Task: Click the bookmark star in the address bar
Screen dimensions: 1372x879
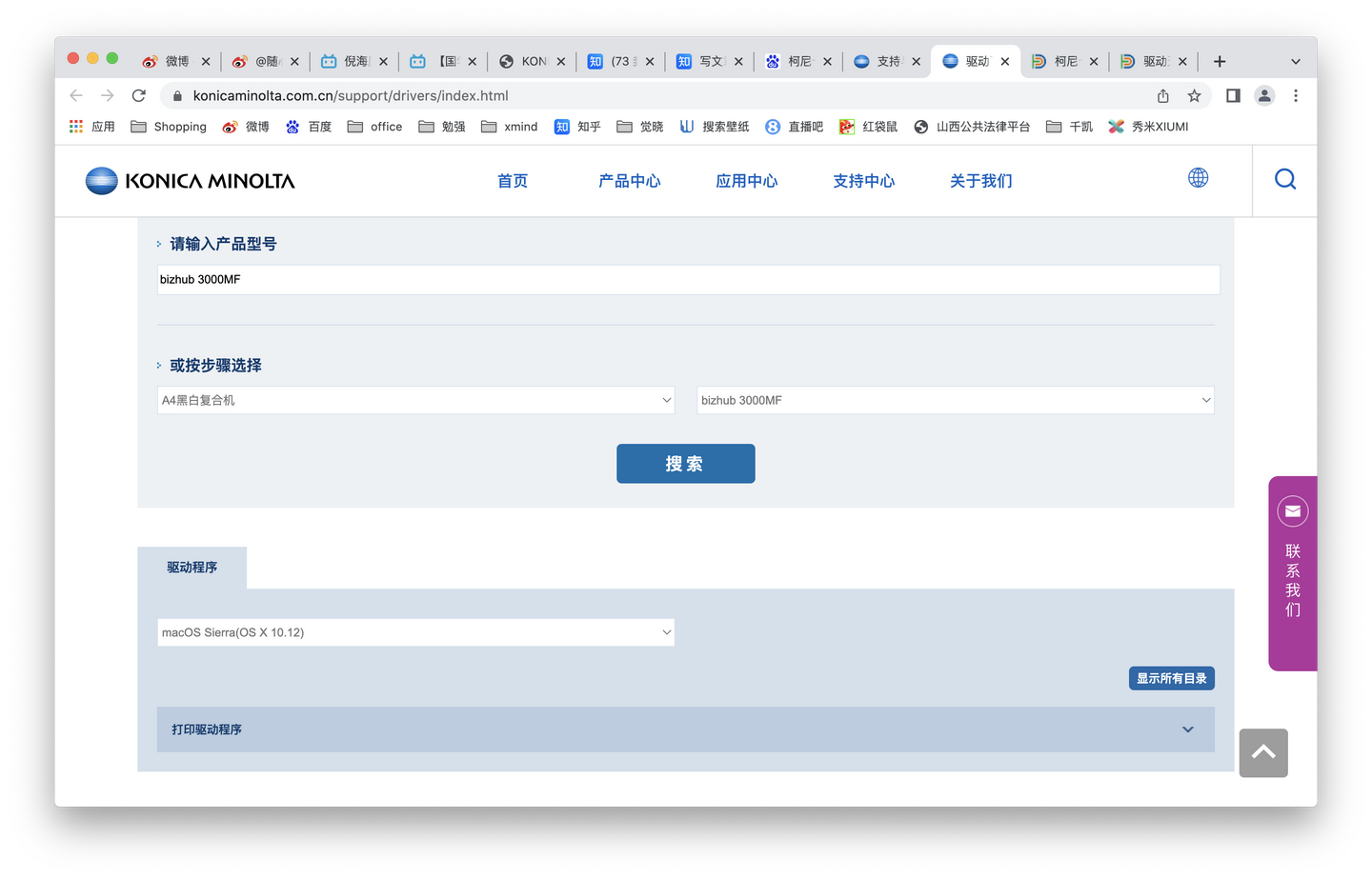Action: (1194, 95)
